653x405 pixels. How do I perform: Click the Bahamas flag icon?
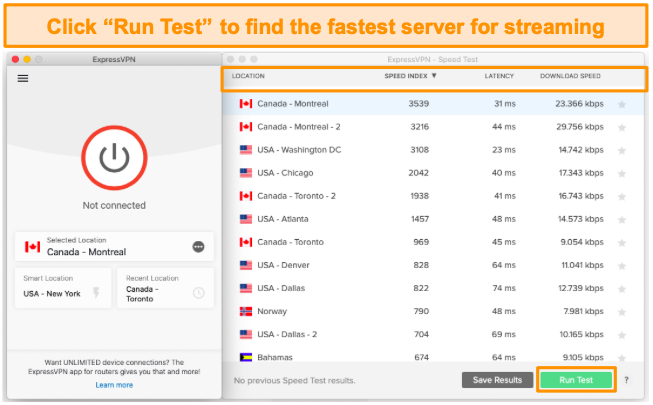pos(246,357)
